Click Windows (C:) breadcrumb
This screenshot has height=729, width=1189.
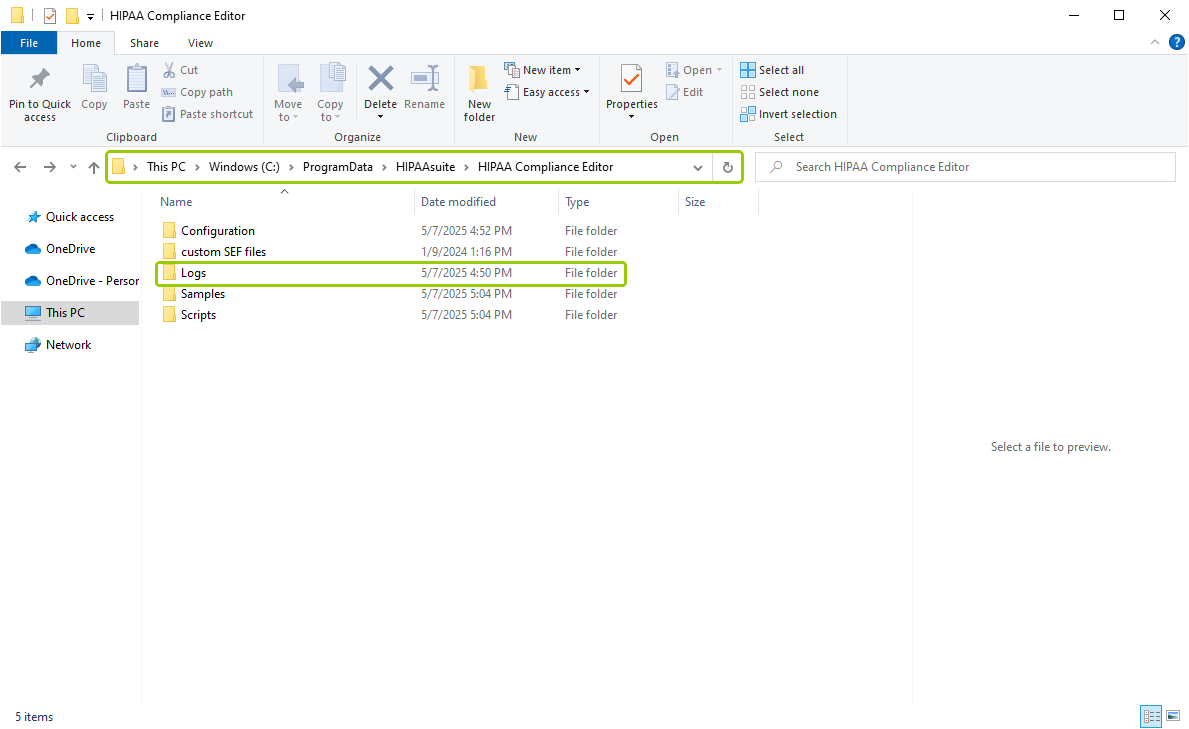(x=244, y=167)
